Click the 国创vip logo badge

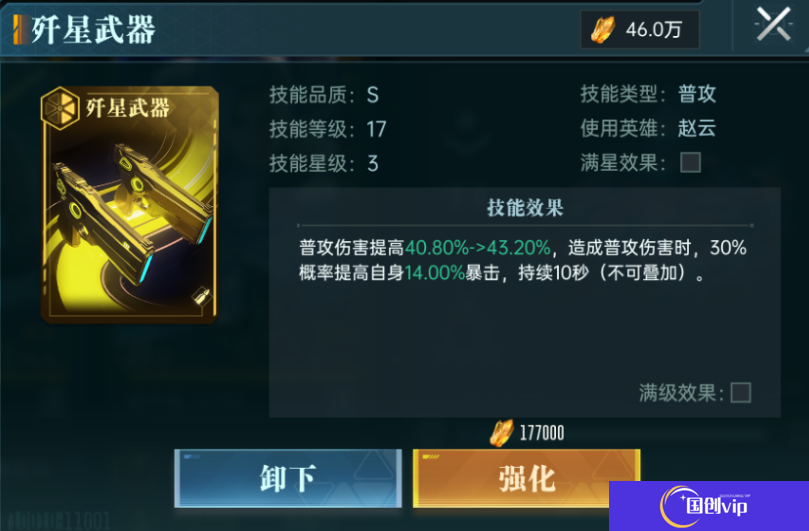(709, 506)
